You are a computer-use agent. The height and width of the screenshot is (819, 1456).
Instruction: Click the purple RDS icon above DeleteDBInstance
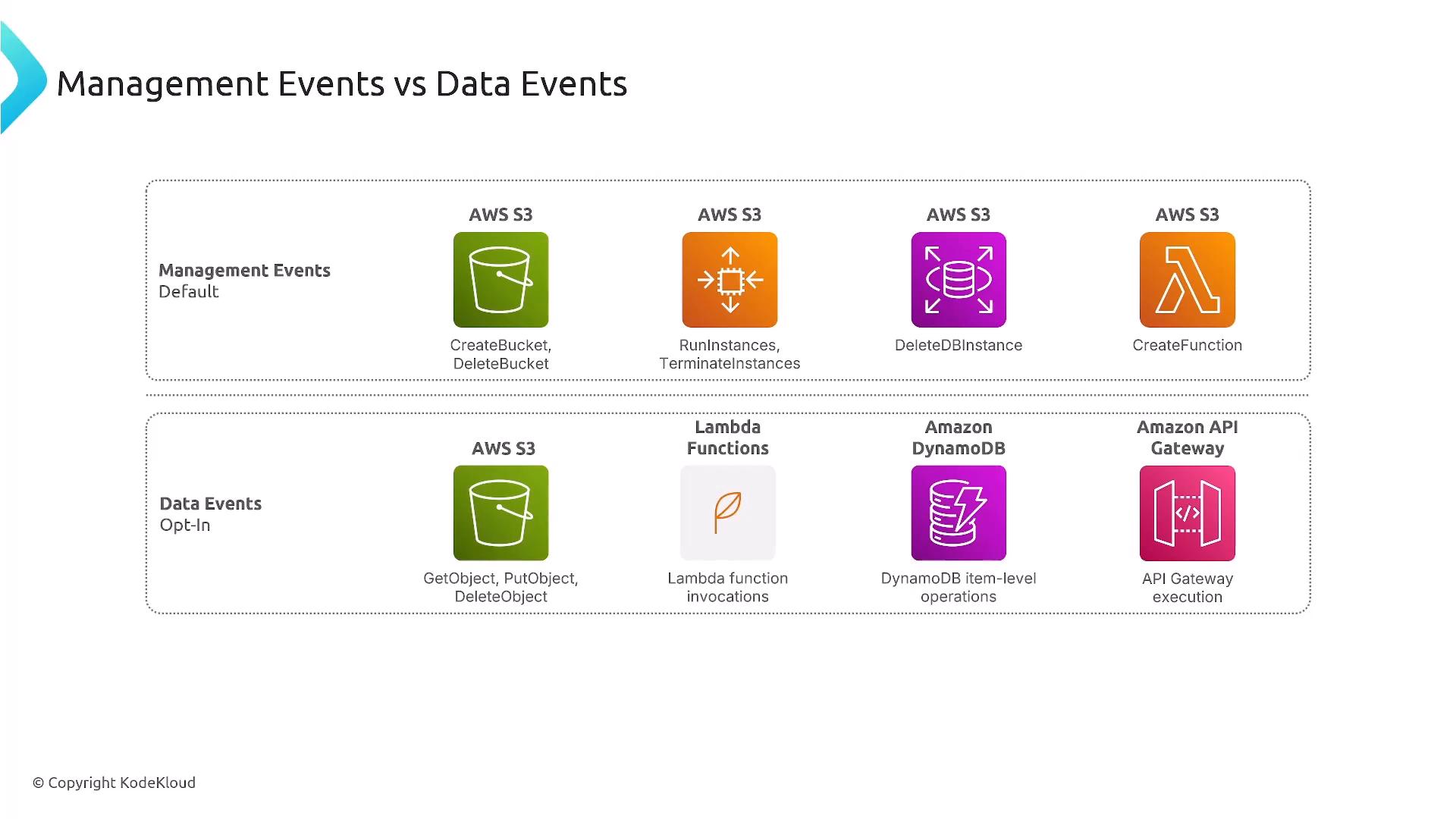coord(959,280)
